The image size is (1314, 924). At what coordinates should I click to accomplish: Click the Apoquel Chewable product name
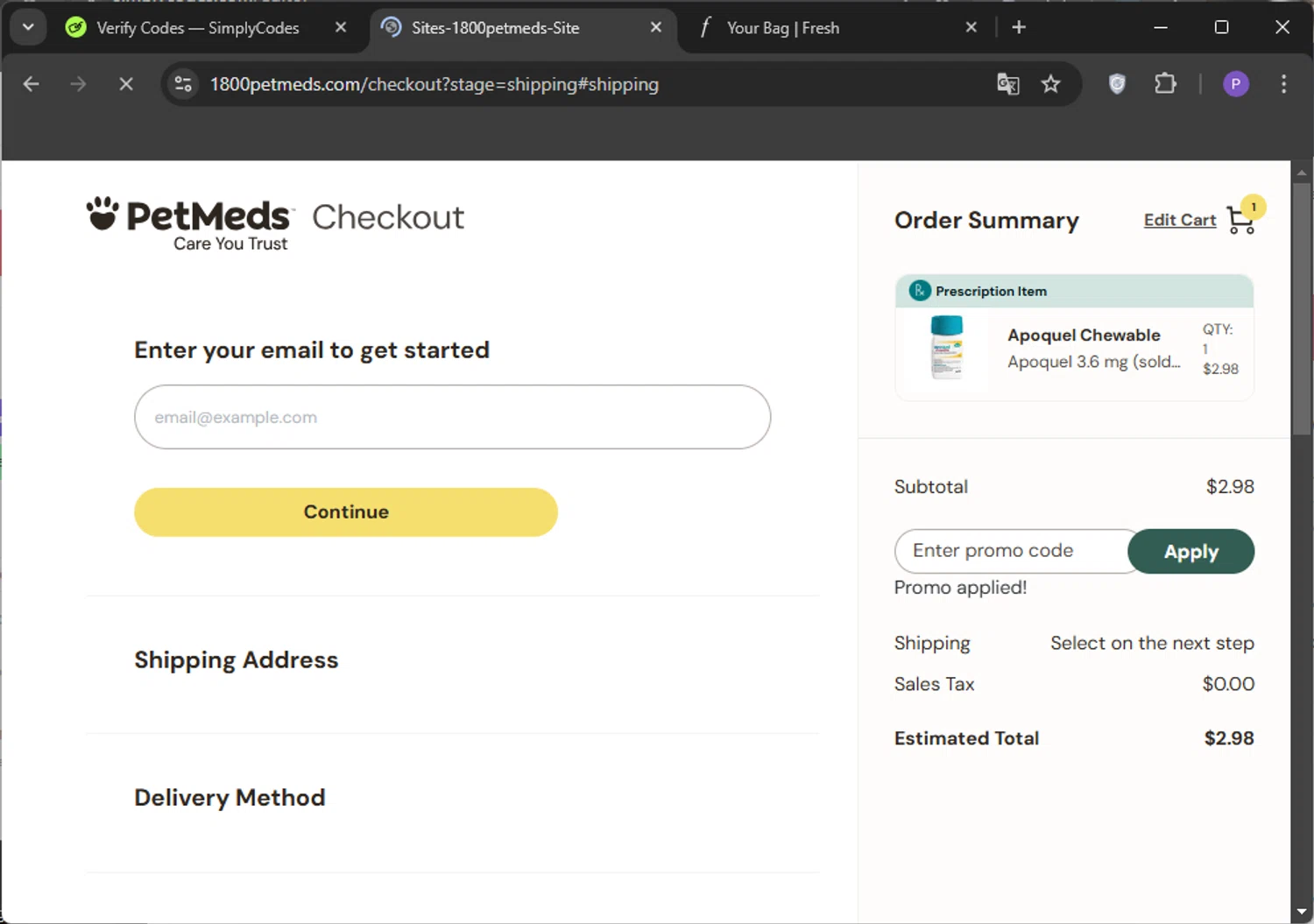1084,335
